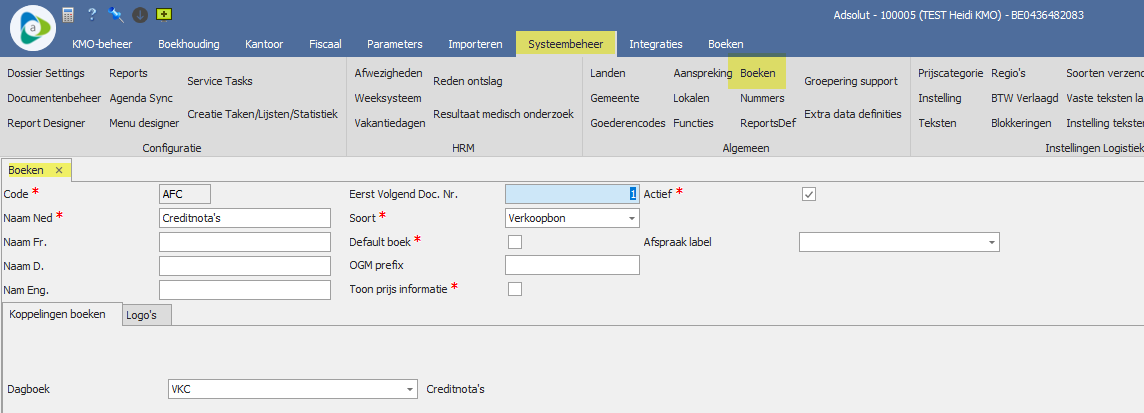The height and width of the screenshot is (413, 1144).
Task: Click the help question mark icon
Action: (x=91, y=14)
